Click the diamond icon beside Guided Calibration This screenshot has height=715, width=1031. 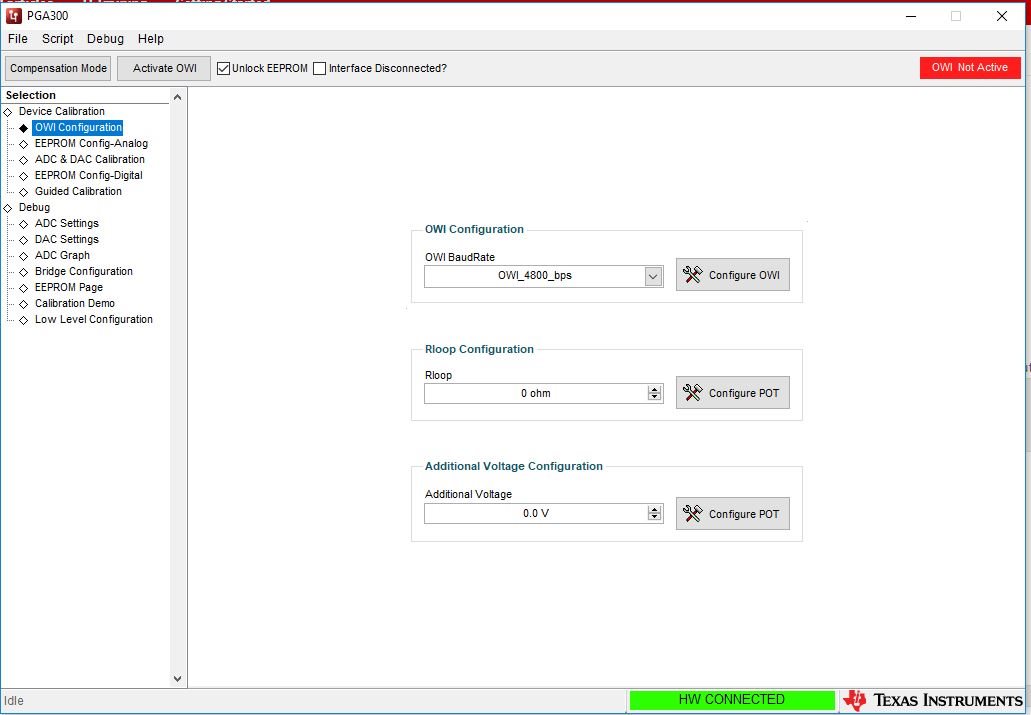coord(24,192)
